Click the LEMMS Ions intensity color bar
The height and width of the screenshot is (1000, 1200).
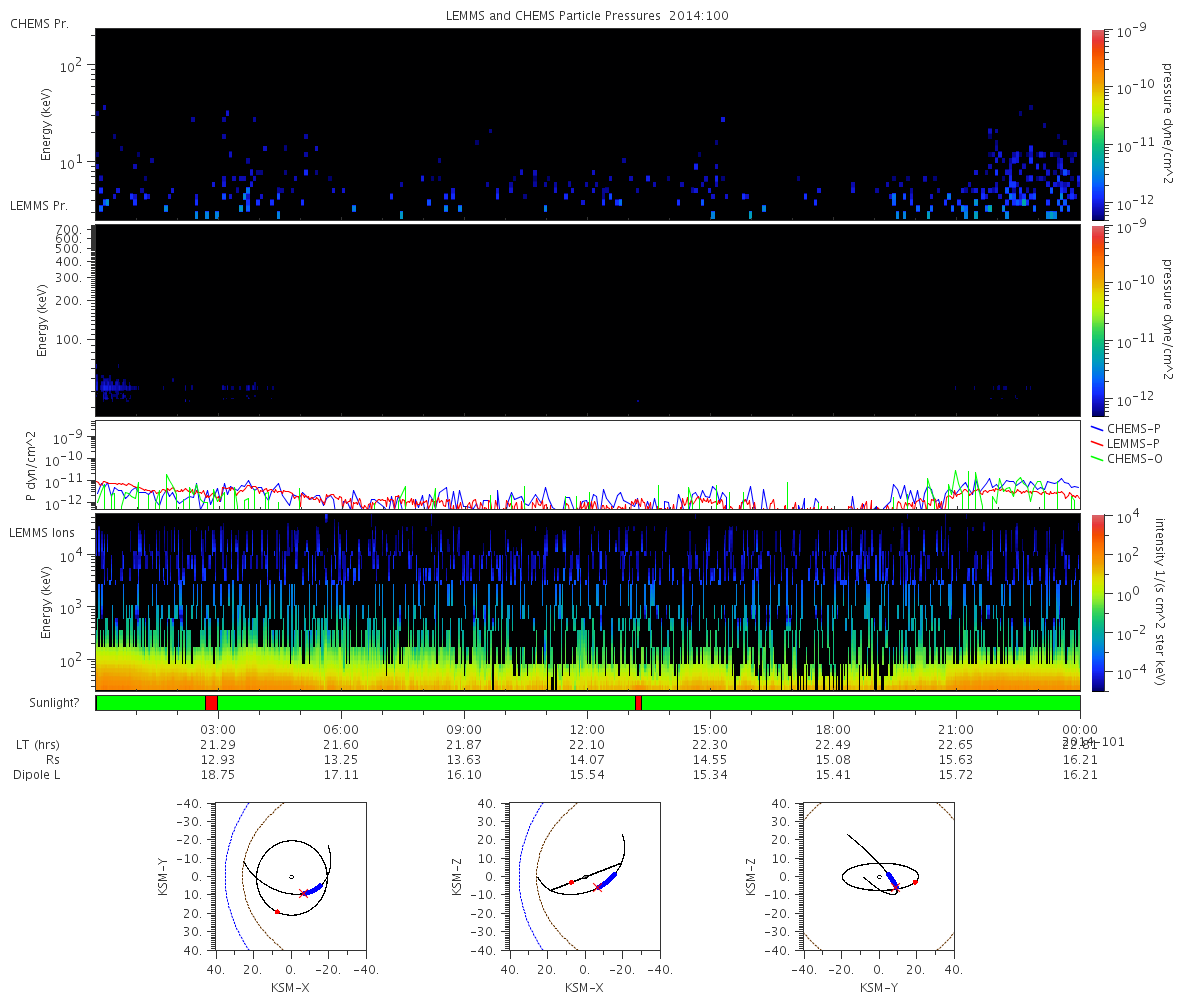pyautogui.click(x=1097, y=602)
